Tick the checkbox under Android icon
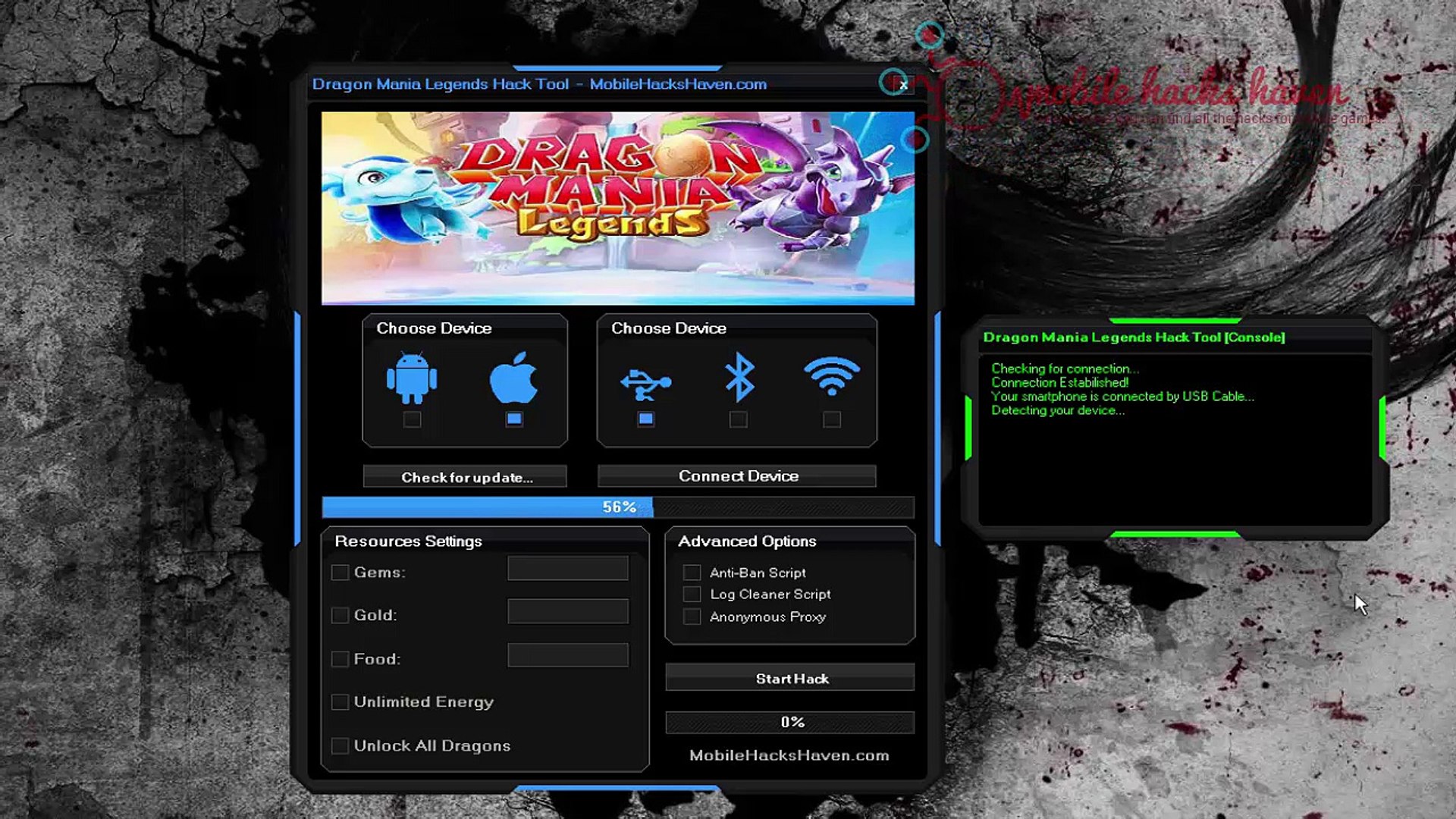The image size is (1456, 819). 412,419
